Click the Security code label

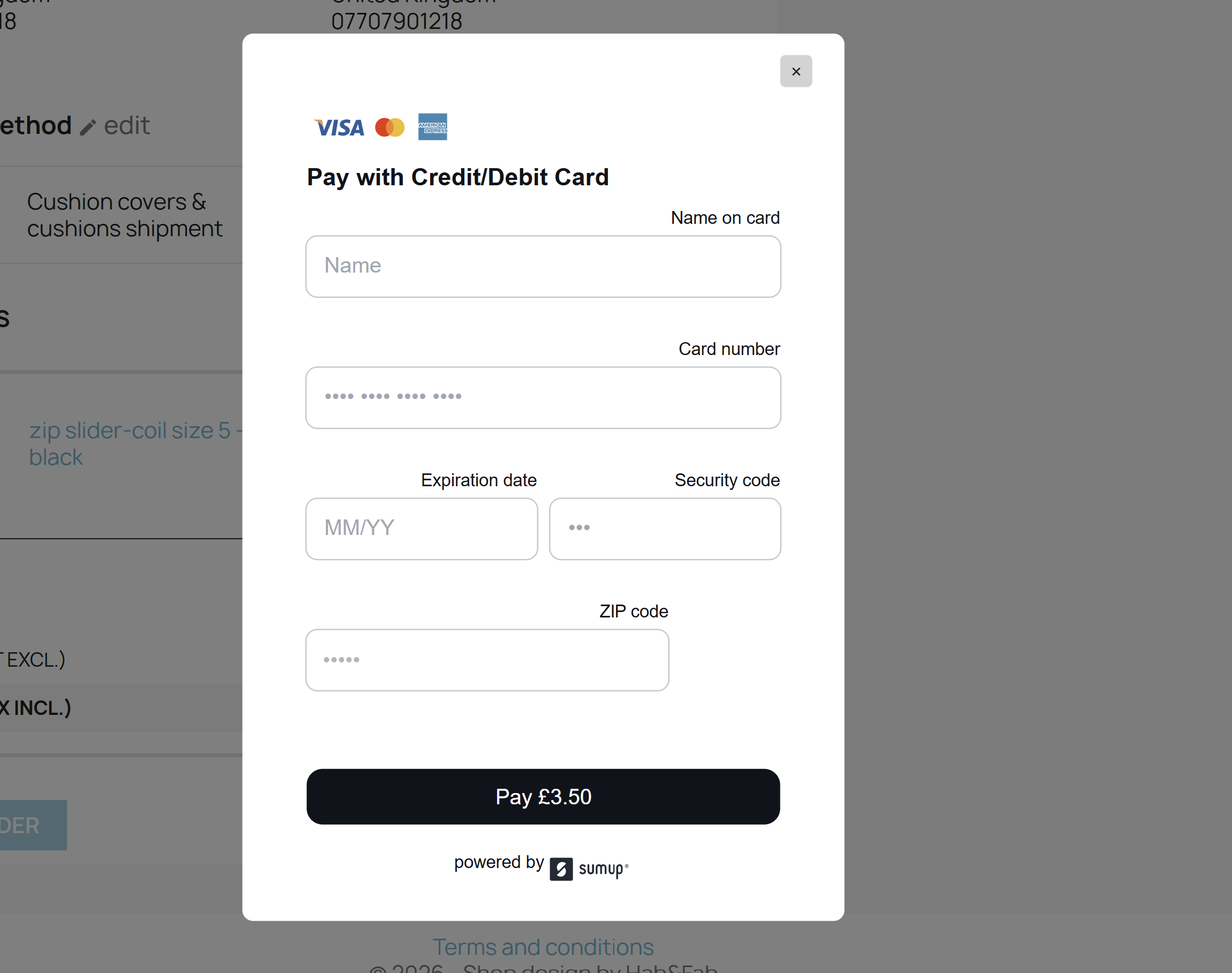(726, 480)
